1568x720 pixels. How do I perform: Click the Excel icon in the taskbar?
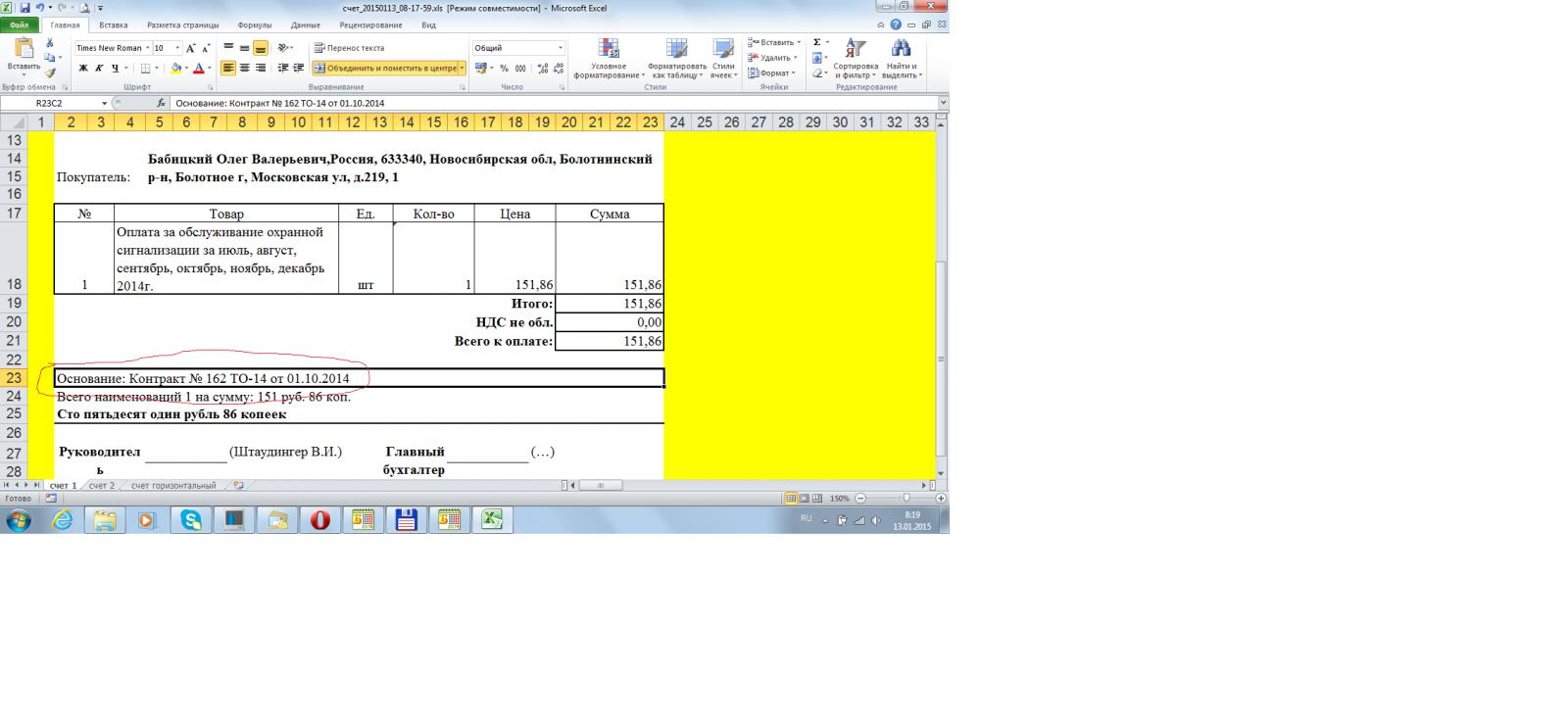[x=492, y=520]
